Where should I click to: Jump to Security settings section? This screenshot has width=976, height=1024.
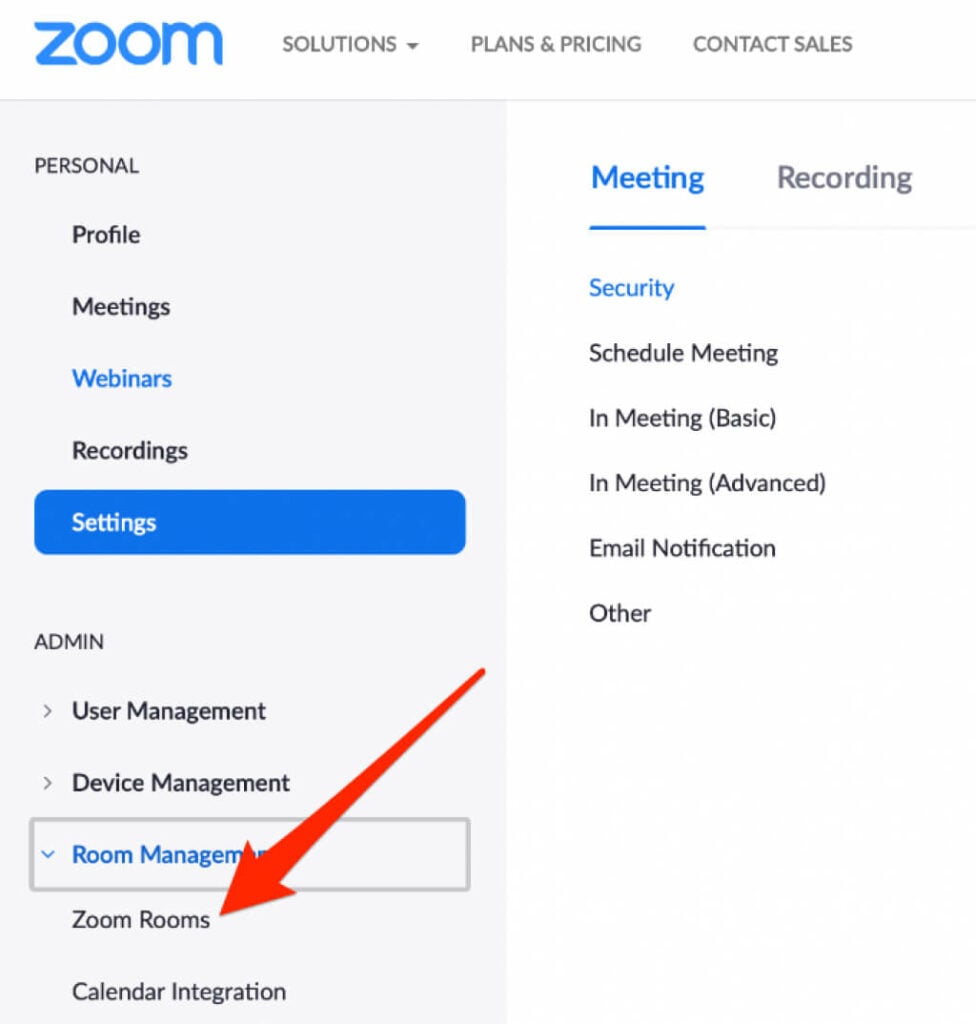pyautogui.click(x=631, y=287)
